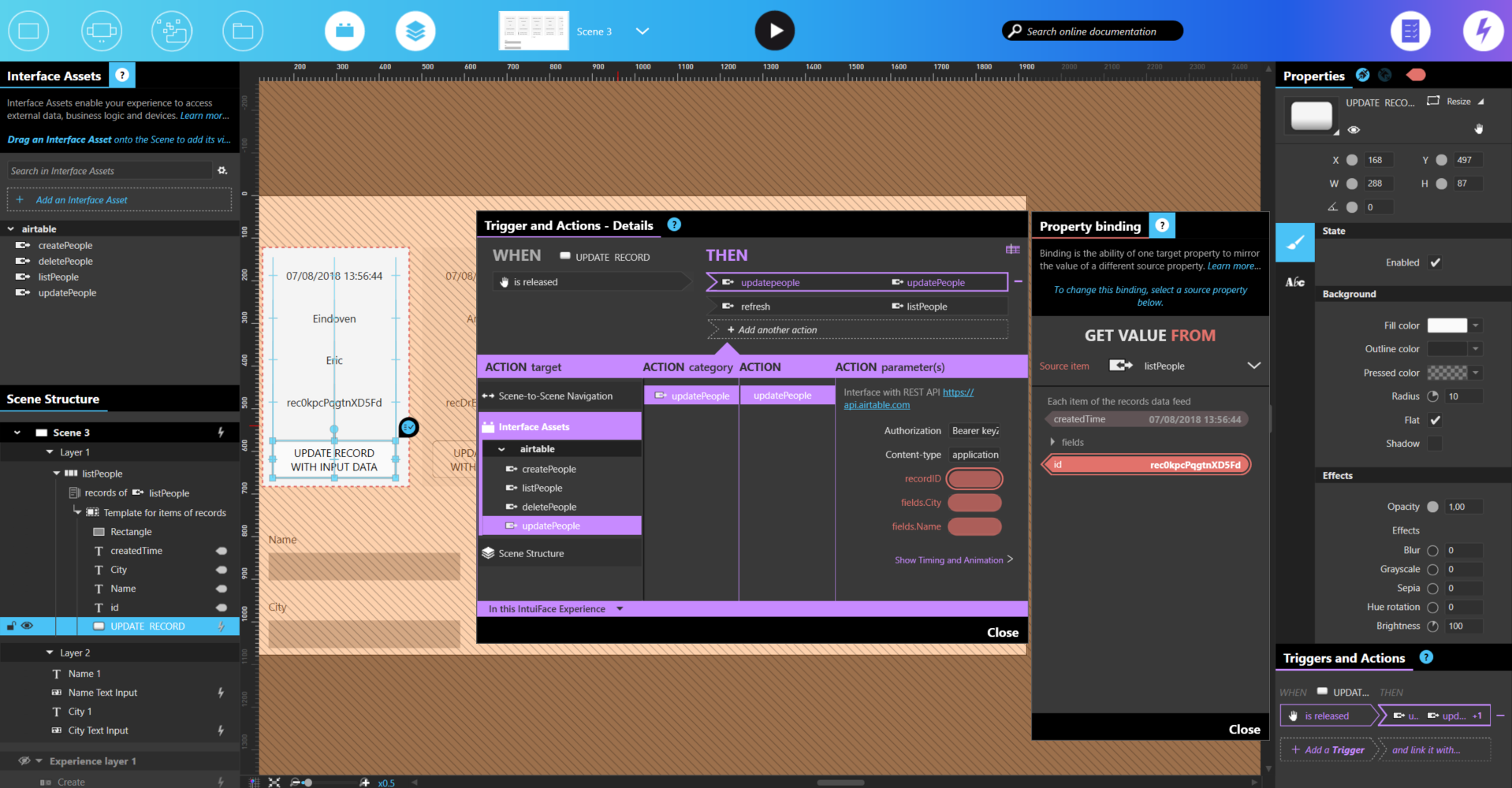Toggle binding pill on createdTime row
Screen dimensions: 1512x788
pos(222,550)
